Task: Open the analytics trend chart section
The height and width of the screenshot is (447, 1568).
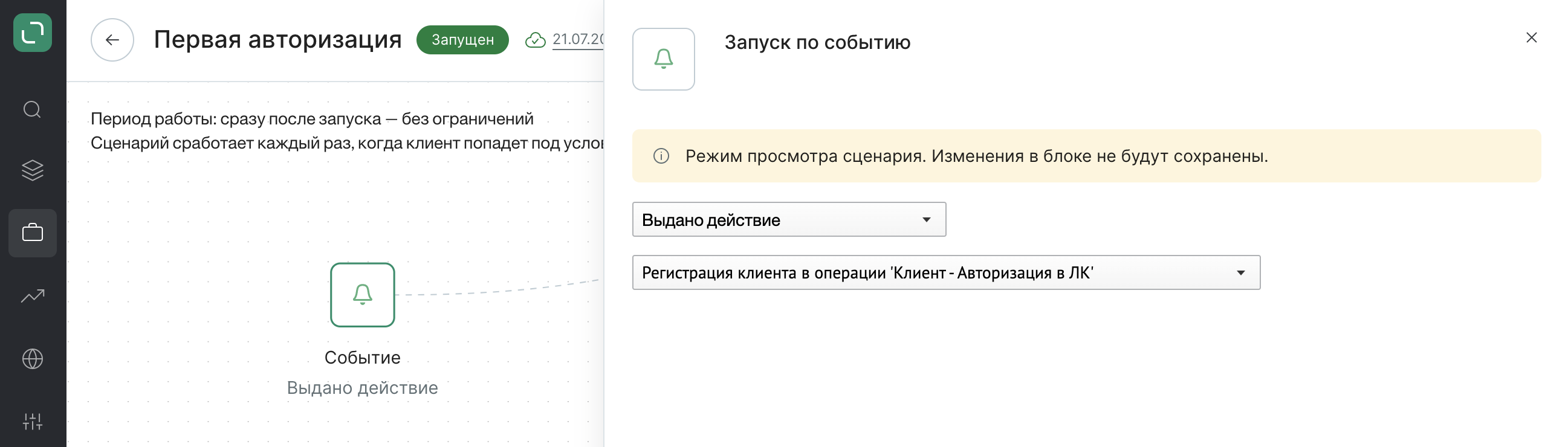Action: coord(32,296)
